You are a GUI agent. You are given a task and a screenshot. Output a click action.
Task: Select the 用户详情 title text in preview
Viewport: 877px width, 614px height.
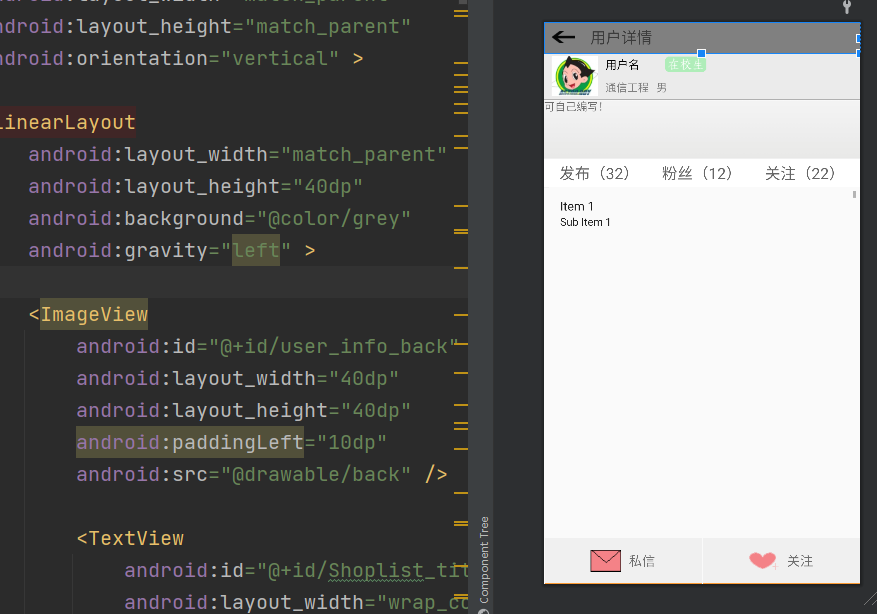tap(621, 37)
